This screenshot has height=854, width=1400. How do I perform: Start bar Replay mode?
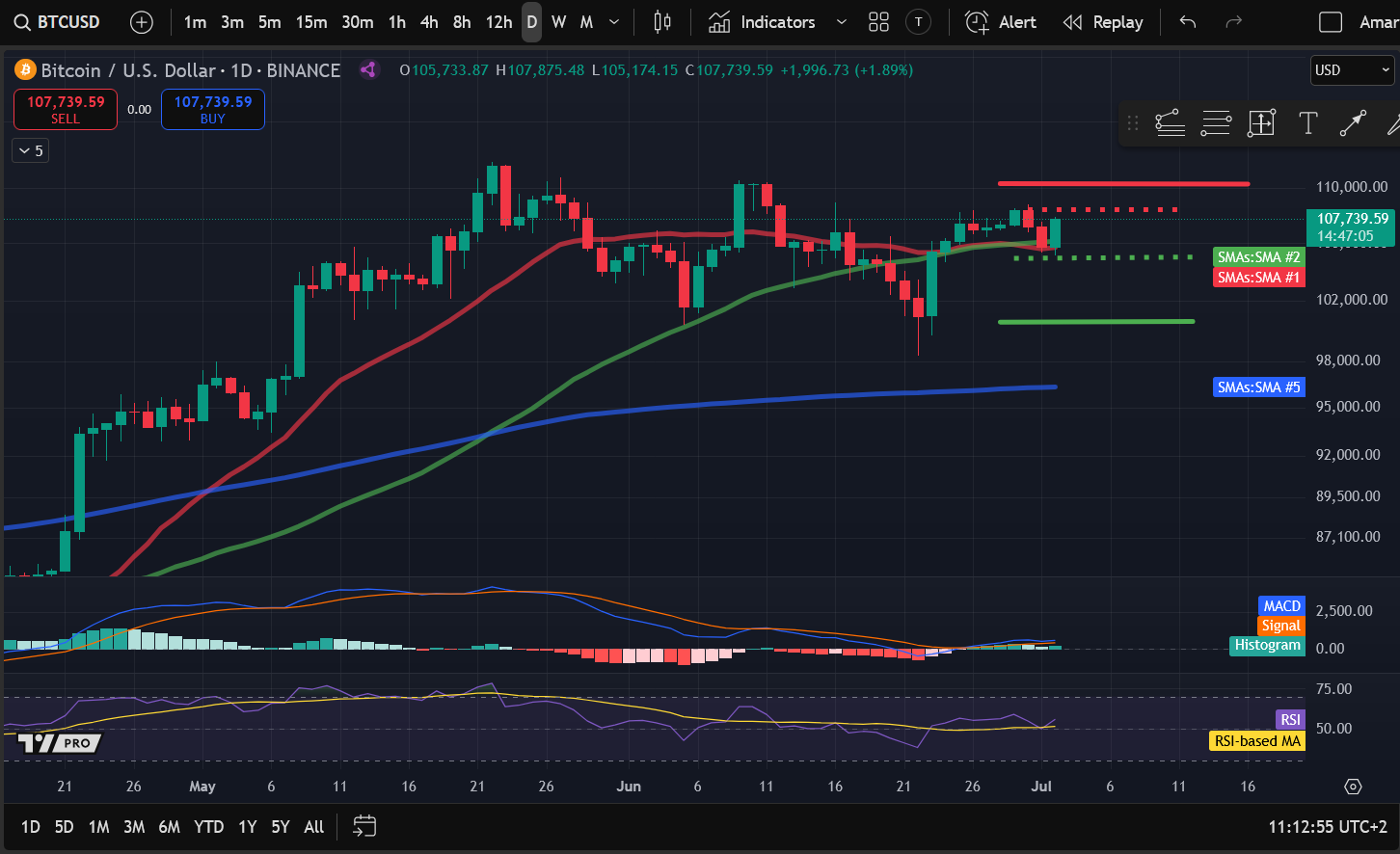(1102, 22)
